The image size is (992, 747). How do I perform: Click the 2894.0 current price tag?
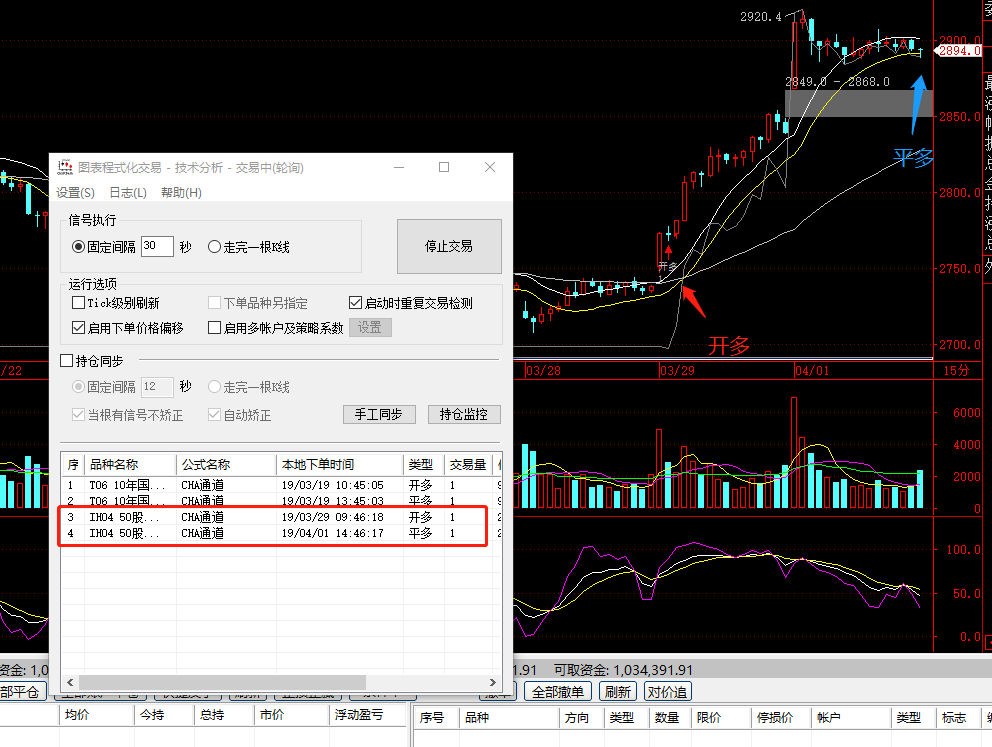(x=960, y=51)
